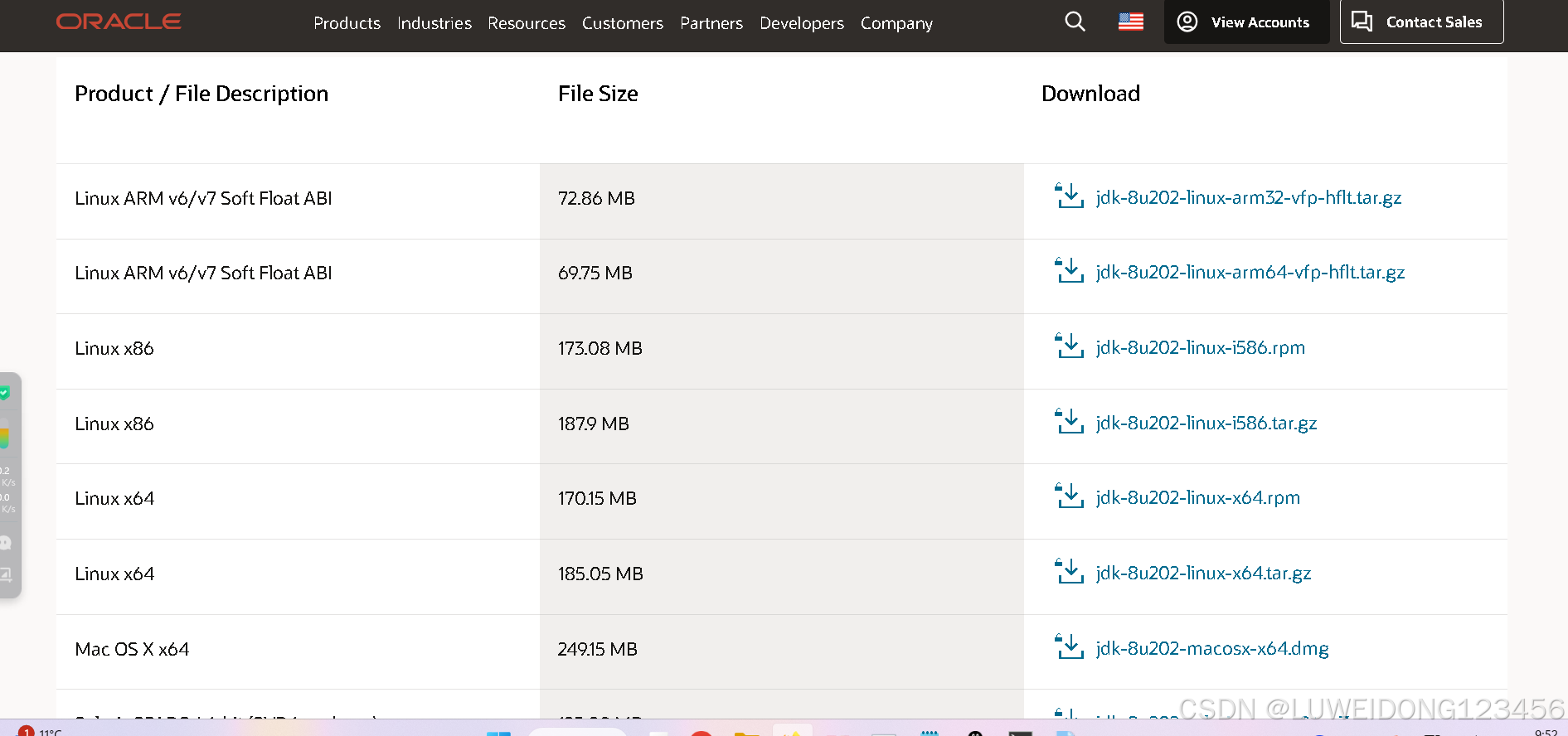Image resolution: width=1568 pixels, height=736 pixels.
Task: Click jdk-8u202-linux-arm32-vfp-hflt.tar.gz link
Action: tap(1249, 198)
